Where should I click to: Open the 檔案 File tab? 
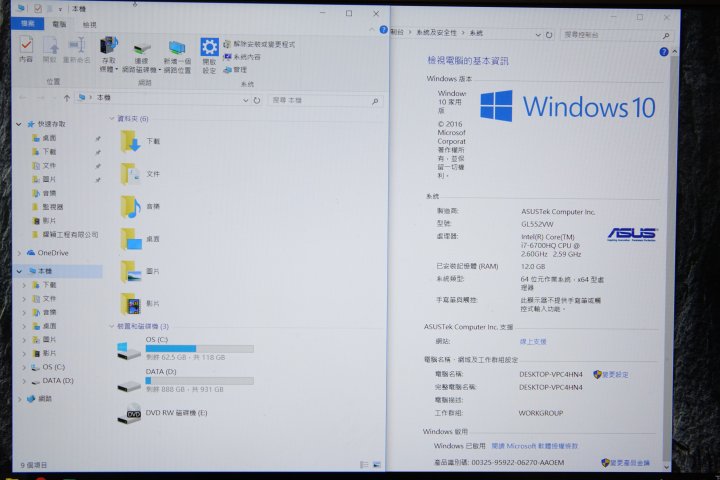pos(28,23)
